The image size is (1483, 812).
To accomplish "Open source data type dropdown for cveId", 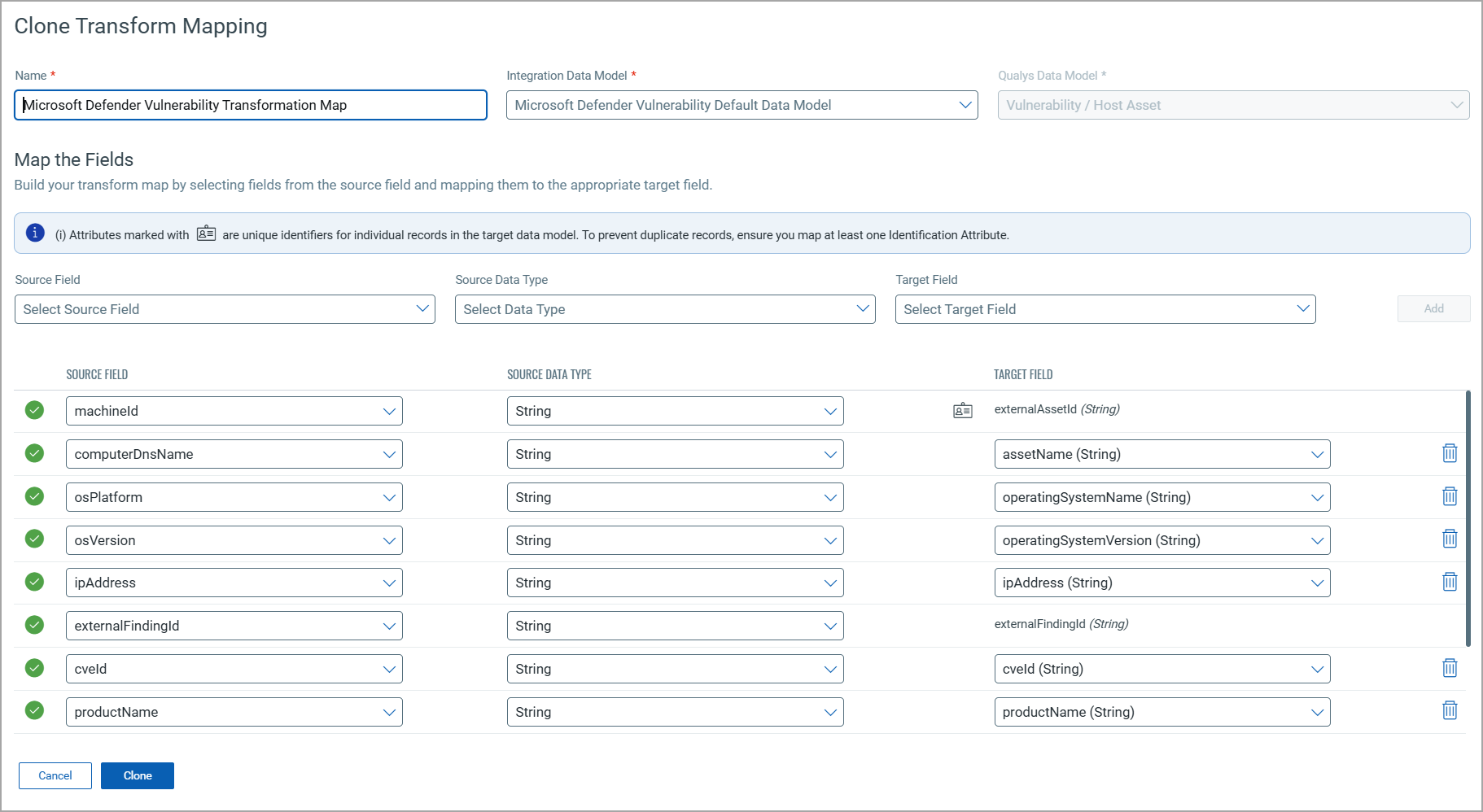I will [675, 669].
